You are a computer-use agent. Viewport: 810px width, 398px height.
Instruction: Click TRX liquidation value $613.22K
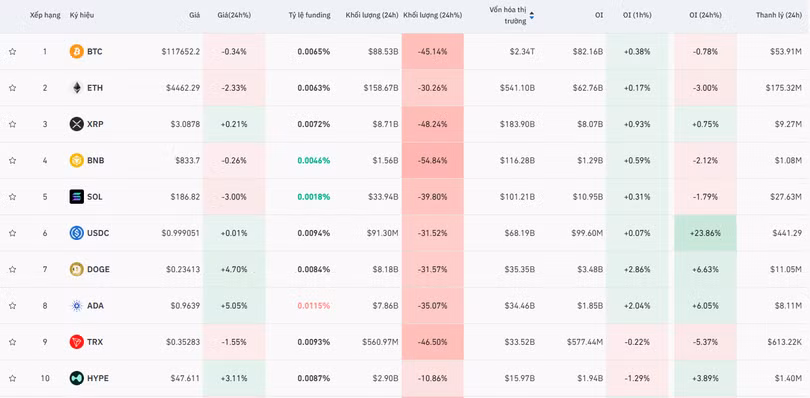785,342
